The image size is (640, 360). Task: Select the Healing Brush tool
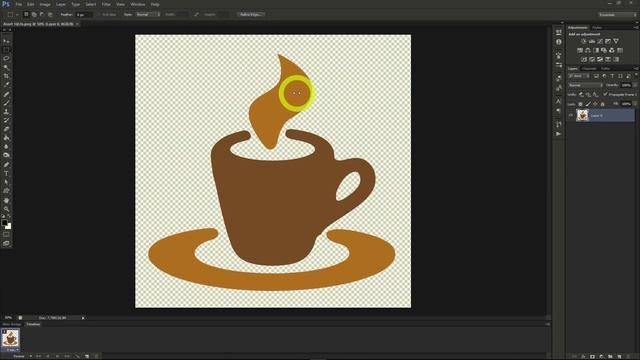click(6, 94)
